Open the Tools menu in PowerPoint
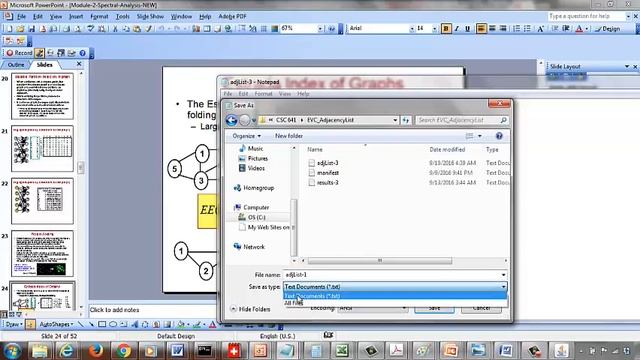 tap(122, 17)
